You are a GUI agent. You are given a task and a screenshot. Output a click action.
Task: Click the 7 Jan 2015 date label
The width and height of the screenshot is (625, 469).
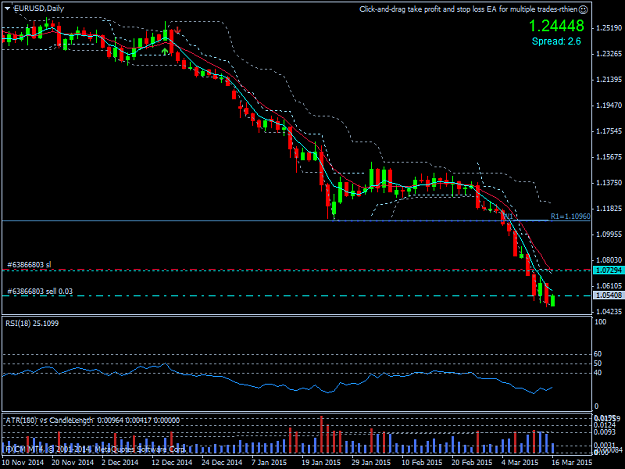click(269, 462)
